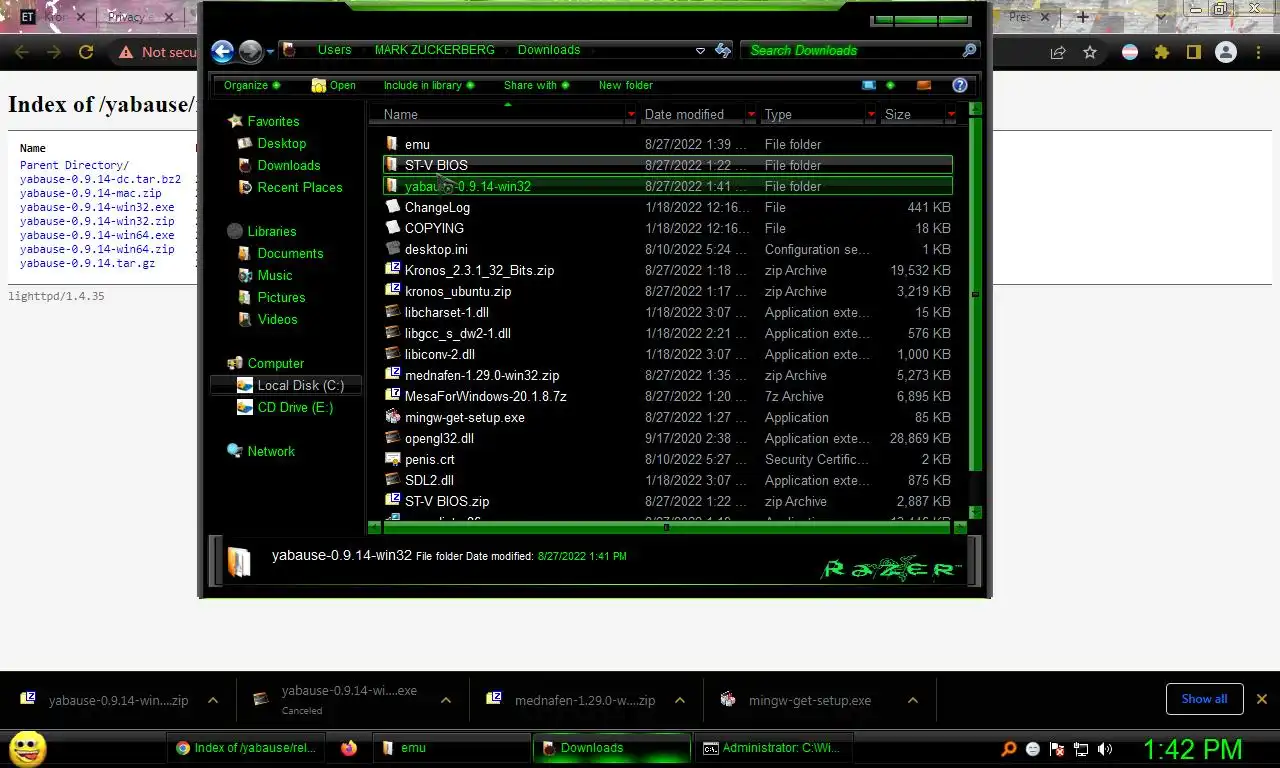
Task: Click the mingw-get-setup.exe file icon
Action: (393, 417)
